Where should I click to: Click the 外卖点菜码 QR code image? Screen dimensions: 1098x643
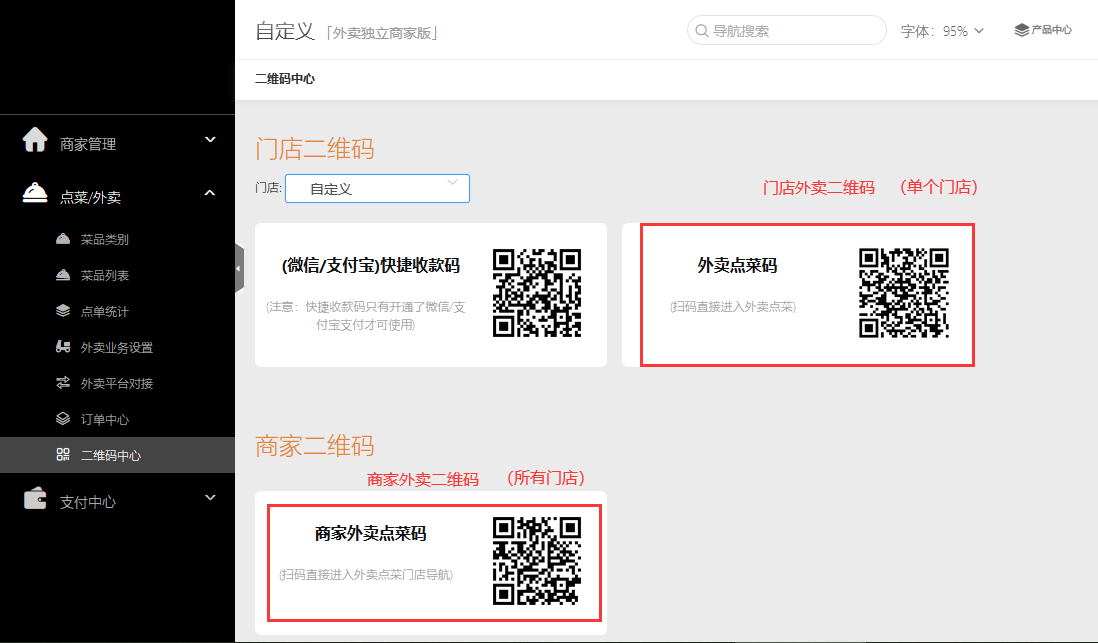coord(903,293)
